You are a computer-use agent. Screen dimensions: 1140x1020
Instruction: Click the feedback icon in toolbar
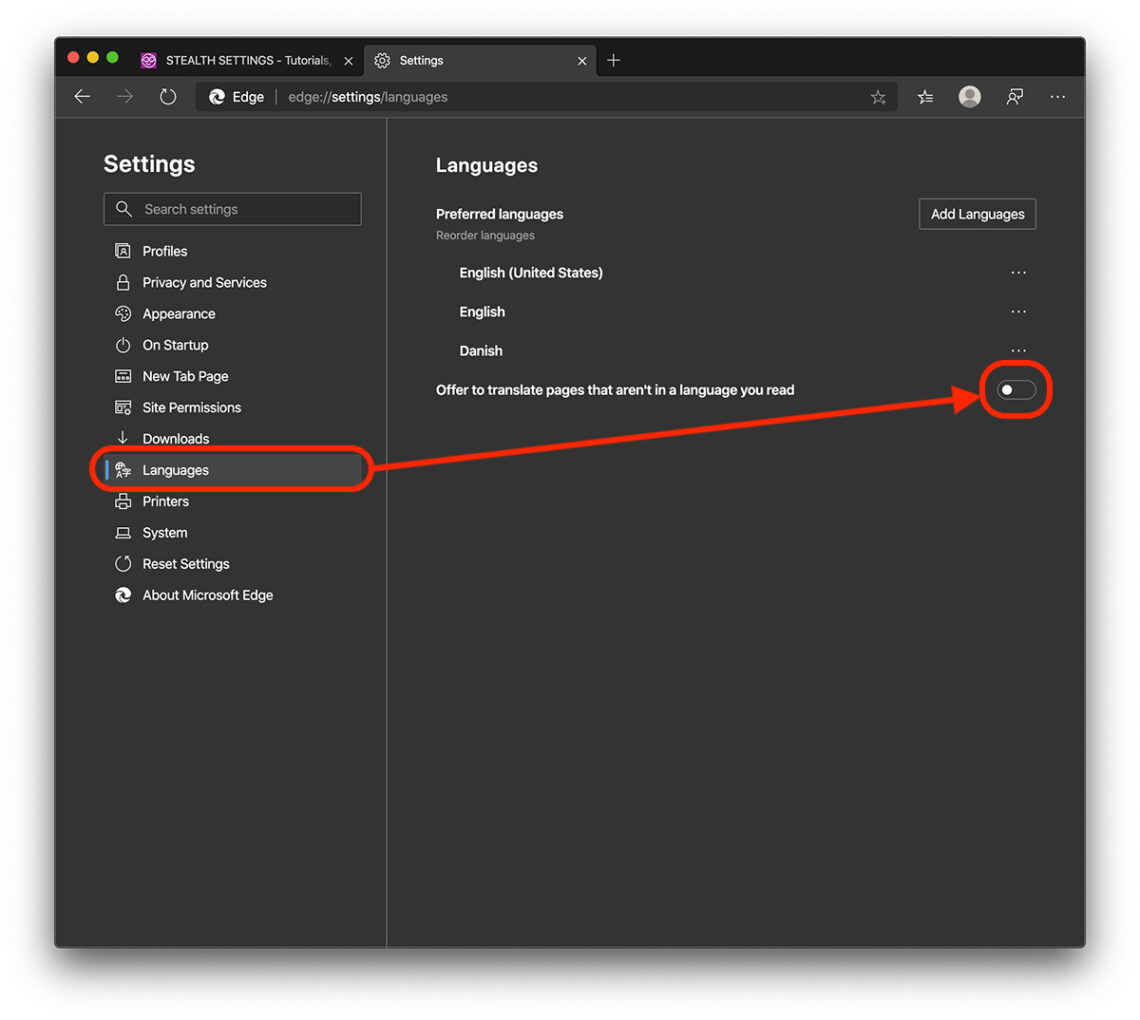[1014, 96]
